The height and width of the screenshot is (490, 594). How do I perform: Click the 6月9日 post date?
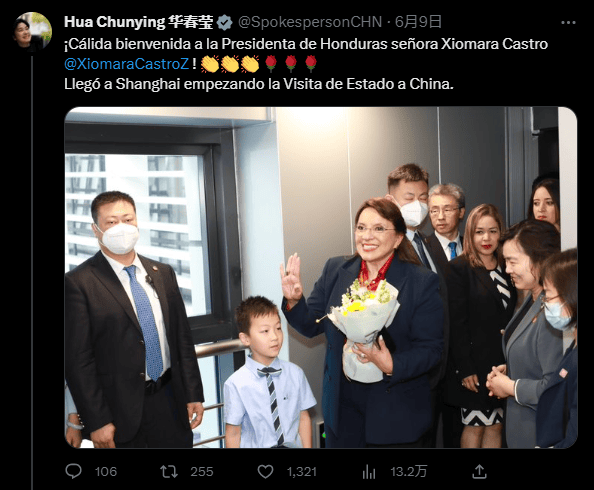point(419,22)
